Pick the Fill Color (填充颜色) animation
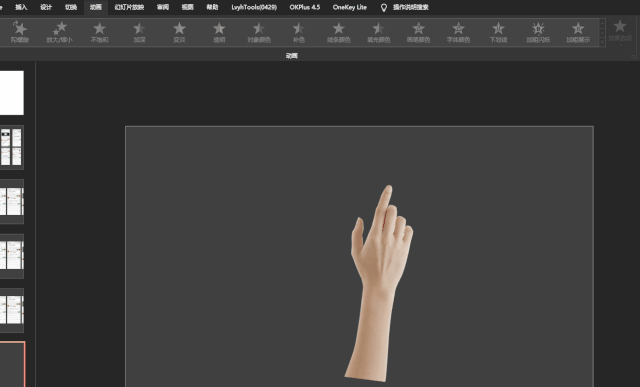 pos(378,32)
